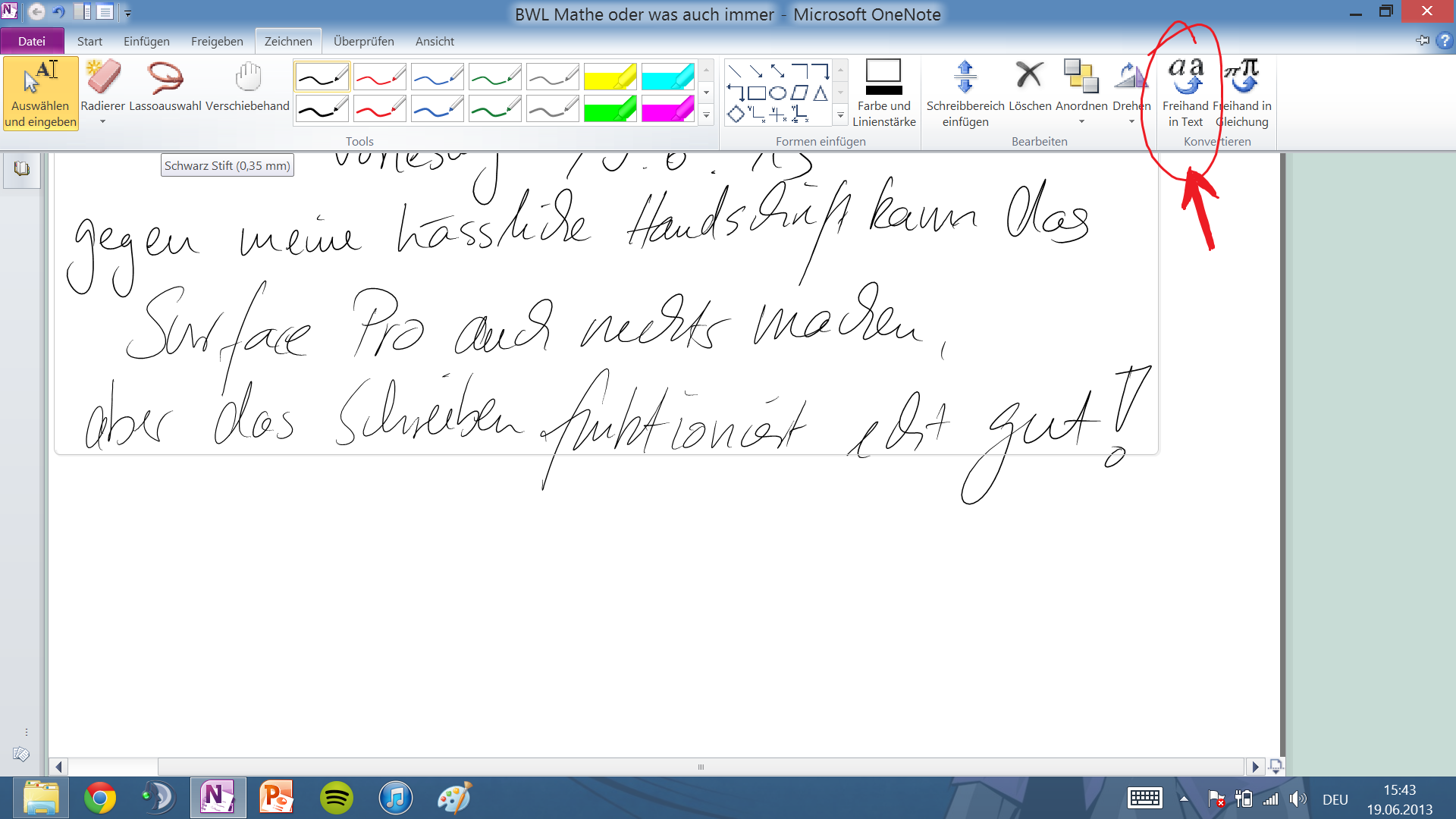This screenshot has width=1456, height=819.
Task: Insert the double-headed arrow shape
Action: coord(777,71)
